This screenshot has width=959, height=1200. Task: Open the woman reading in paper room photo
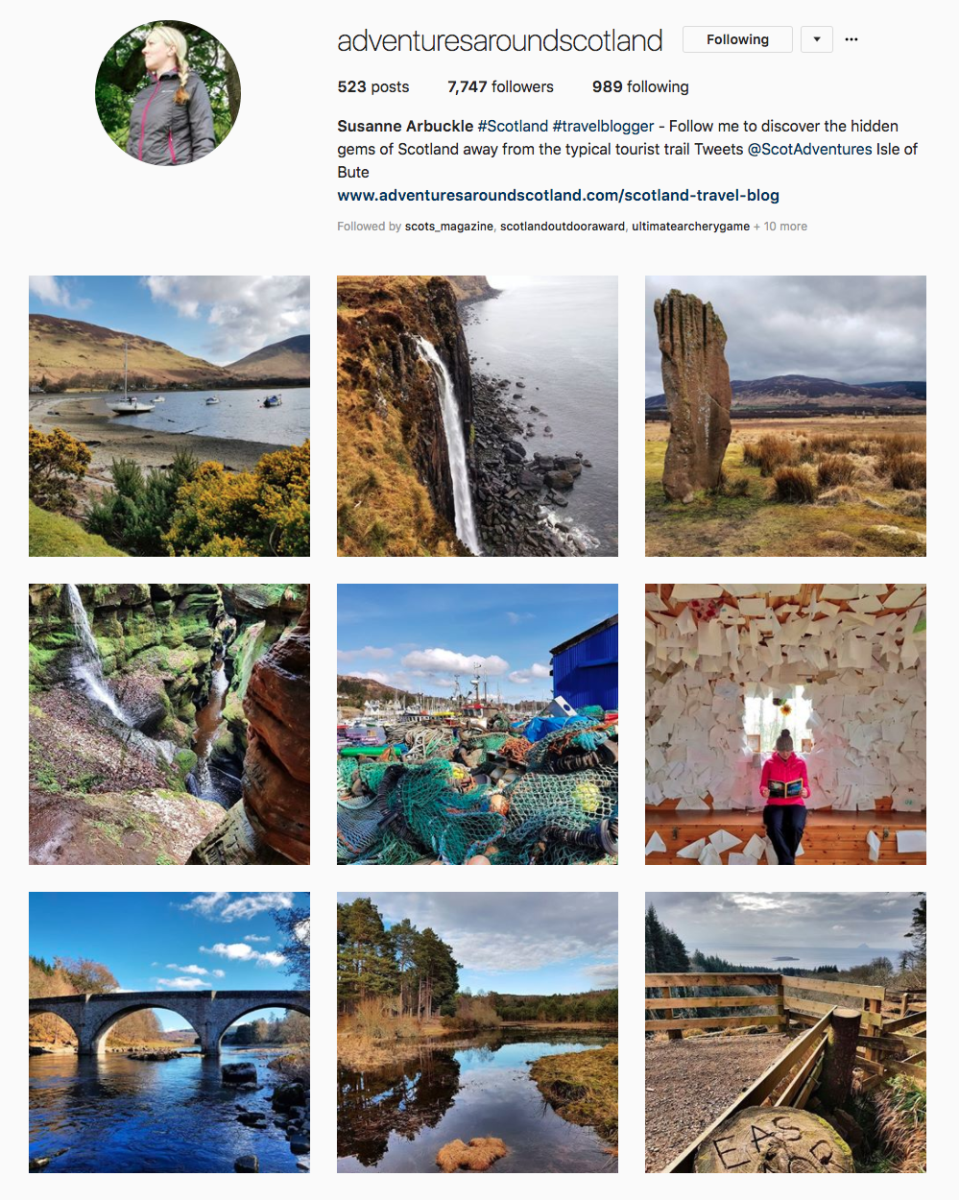click(785, 724)
